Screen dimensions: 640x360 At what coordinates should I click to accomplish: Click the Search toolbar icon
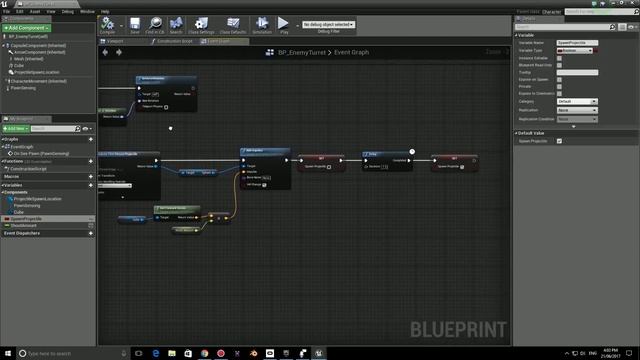pyautogui.click(x=176, y=25)
